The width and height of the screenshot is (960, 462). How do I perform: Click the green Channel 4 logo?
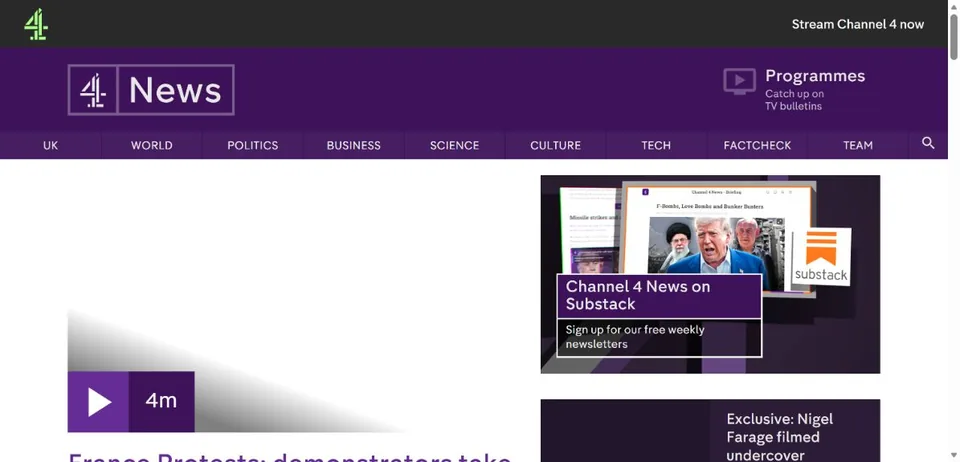(36, 24)
